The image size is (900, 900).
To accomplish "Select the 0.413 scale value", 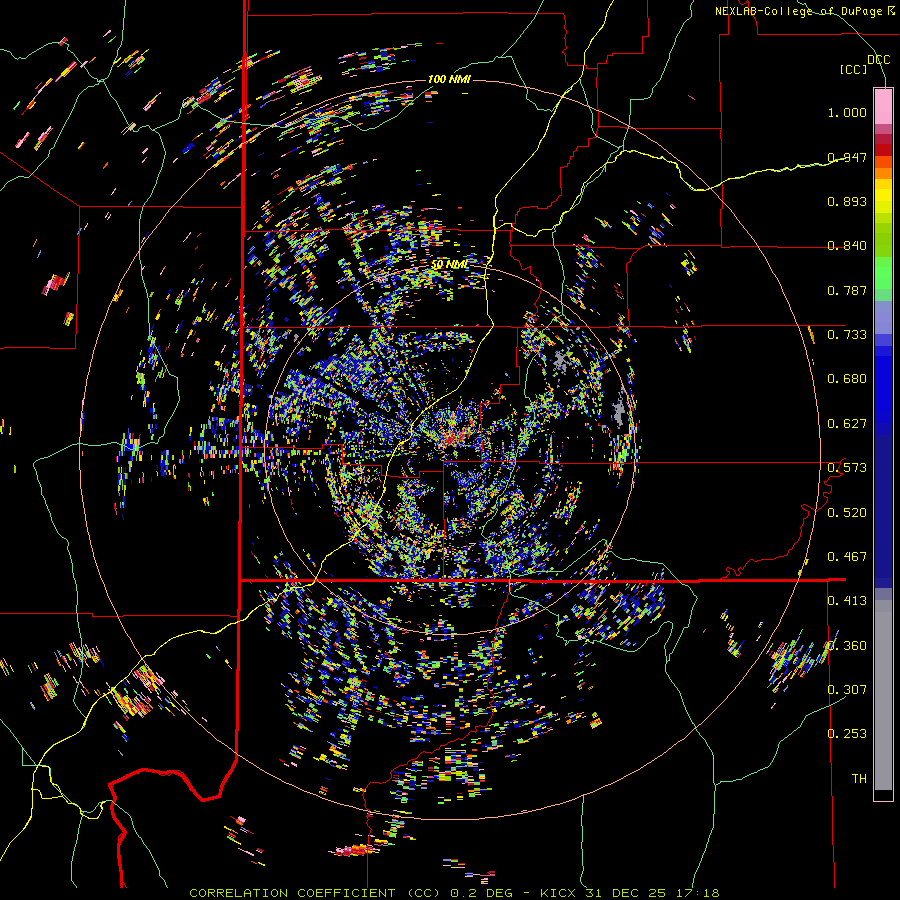I will [x=847, y=601].
